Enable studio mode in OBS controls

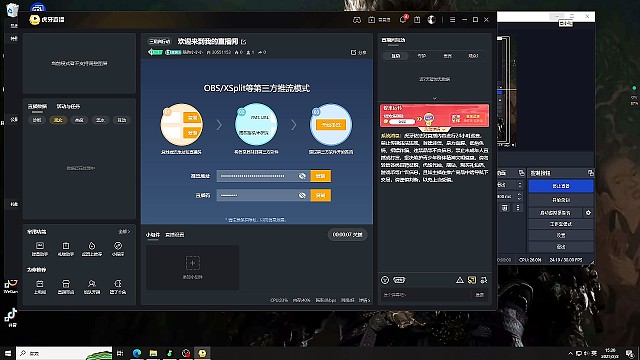pyautogui.click(x=561, y=224)
